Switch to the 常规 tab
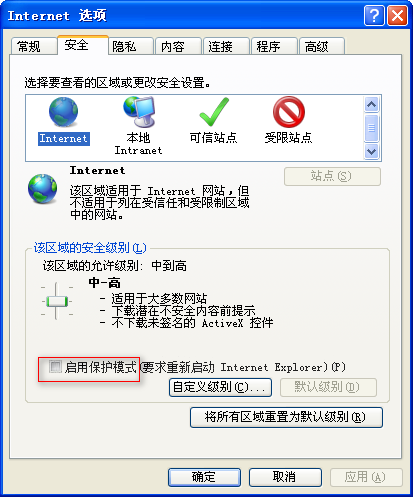 click(x=34, y=46)
